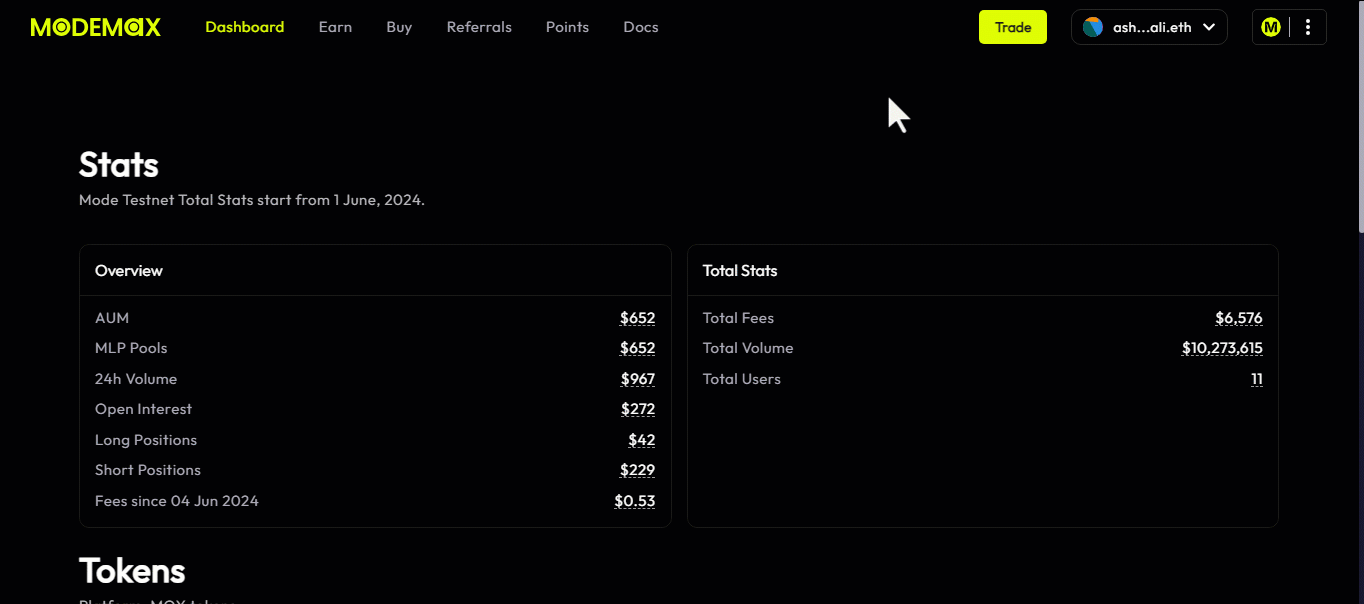
Task: Open the Docs link
Action: [641, 27]
